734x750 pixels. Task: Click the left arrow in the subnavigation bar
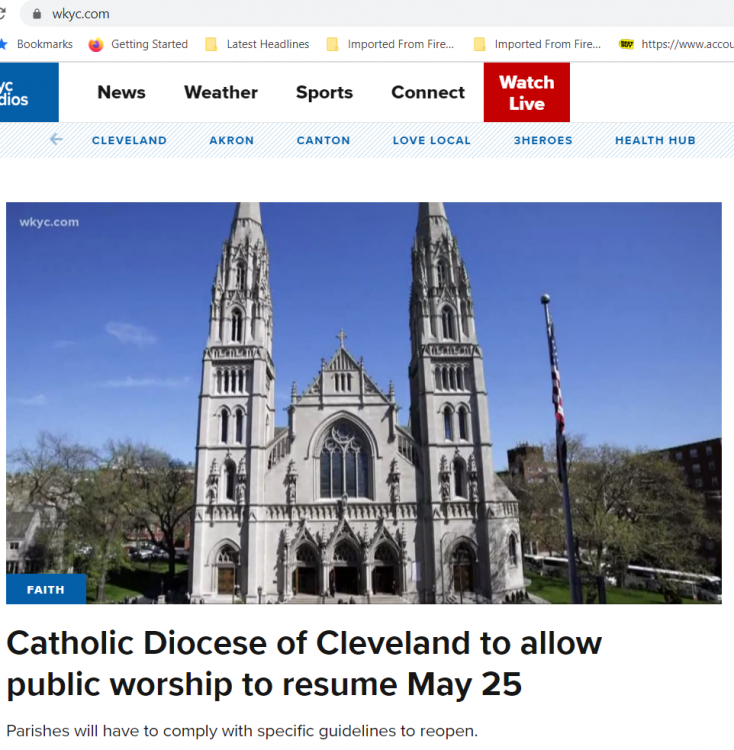pyautogui.click(x=56, y=140)
